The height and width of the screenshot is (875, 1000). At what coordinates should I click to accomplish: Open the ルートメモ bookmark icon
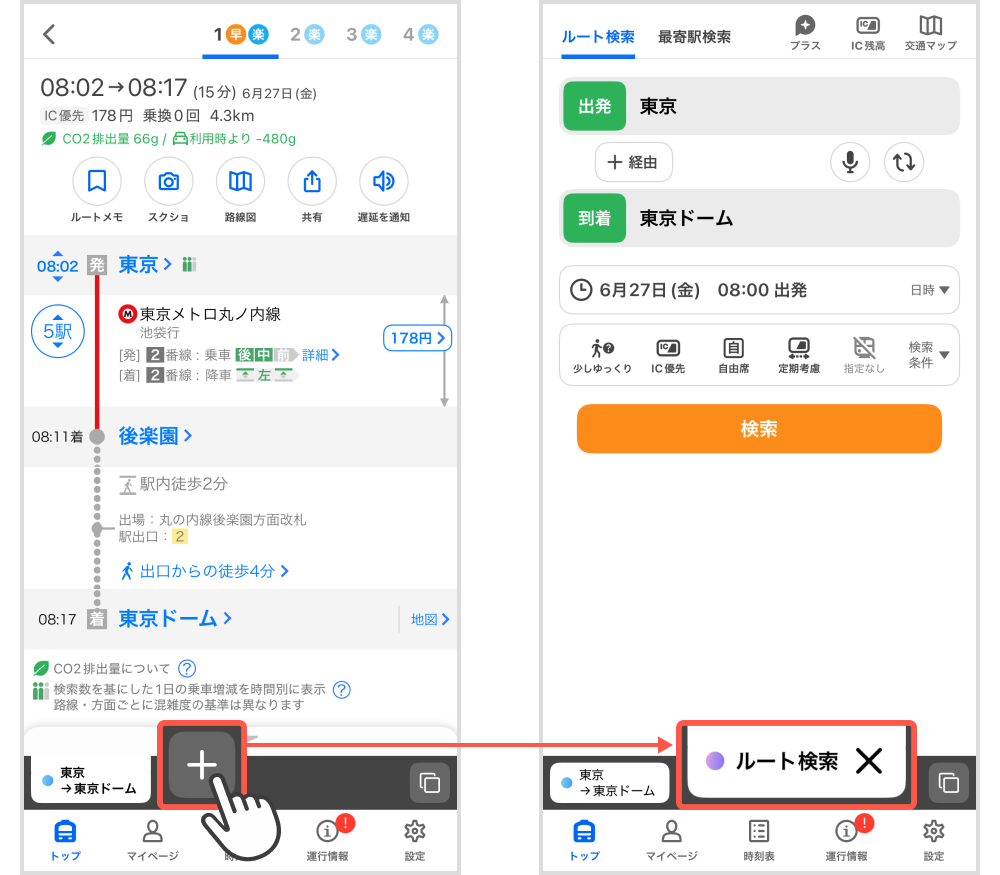pos(97,182)
